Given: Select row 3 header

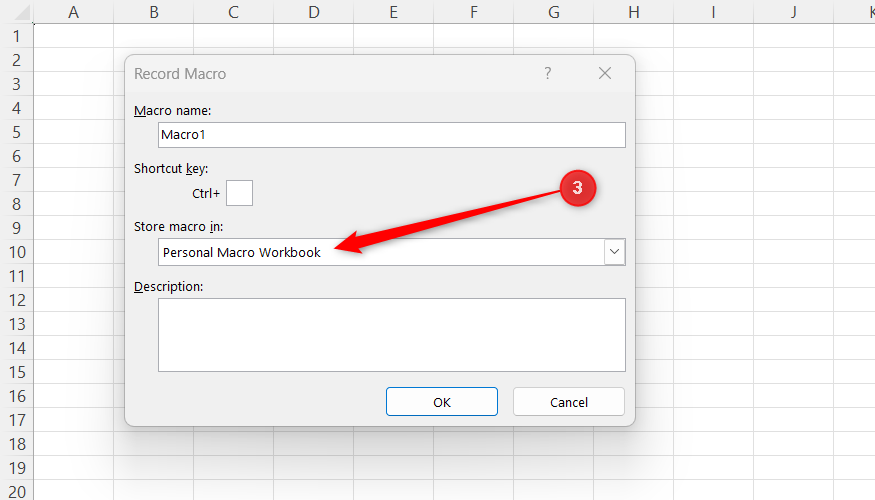Looking at the screenshot, I should point(17,84).
